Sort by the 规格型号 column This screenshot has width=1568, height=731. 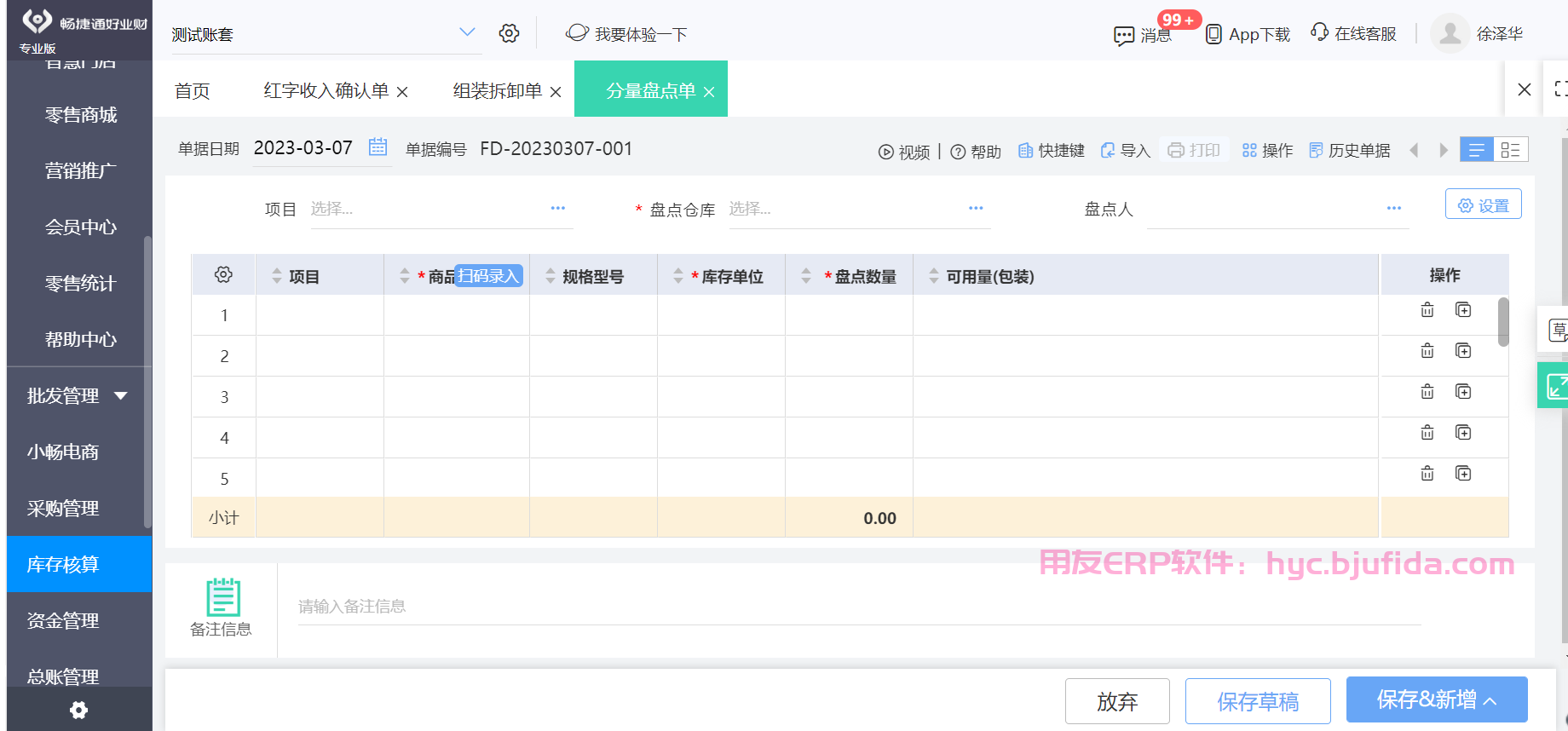[x=551, y=276]
